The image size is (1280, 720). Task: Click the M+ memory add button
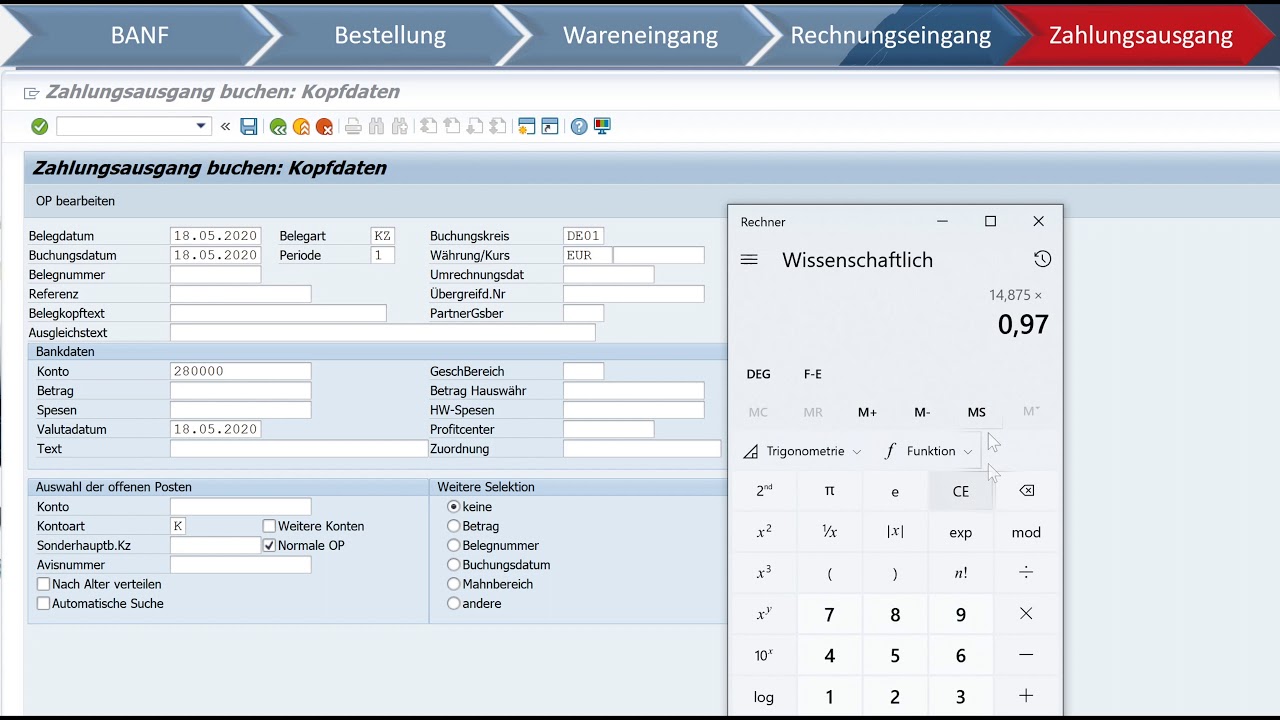867,412
